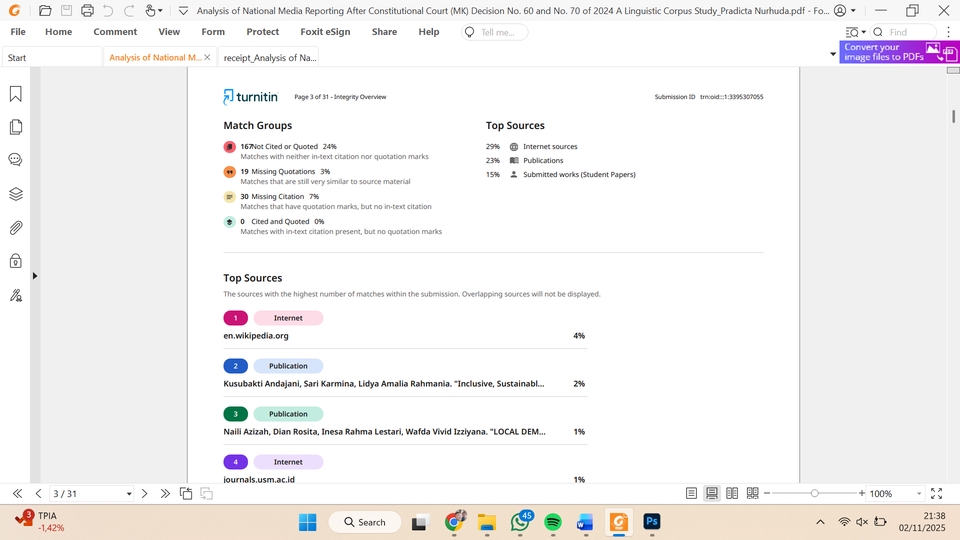Image resolution: width=960 pixels, height=540 pixels.
Task: Expand the page number dropdown
Action: pos(129,494)
